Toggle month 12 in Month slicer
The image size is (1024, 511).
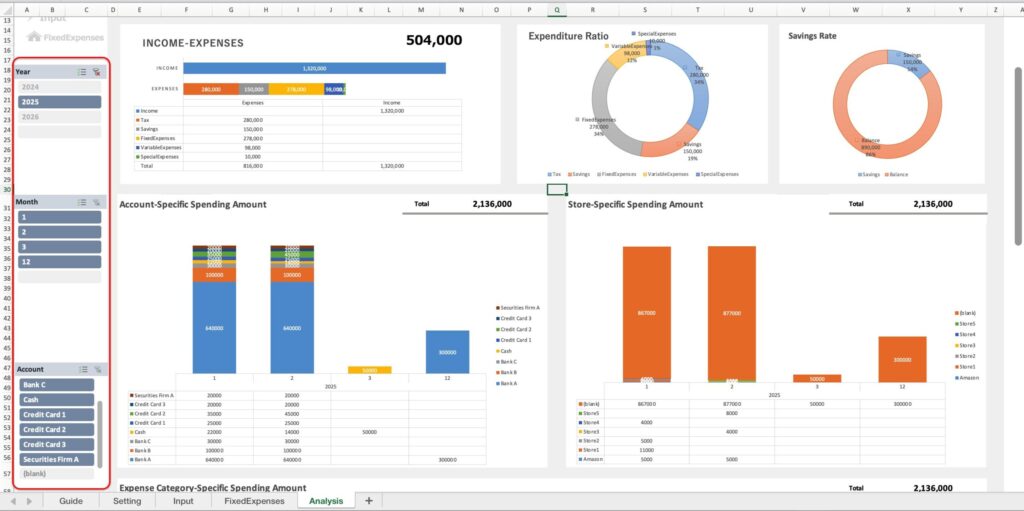(59, 262)
